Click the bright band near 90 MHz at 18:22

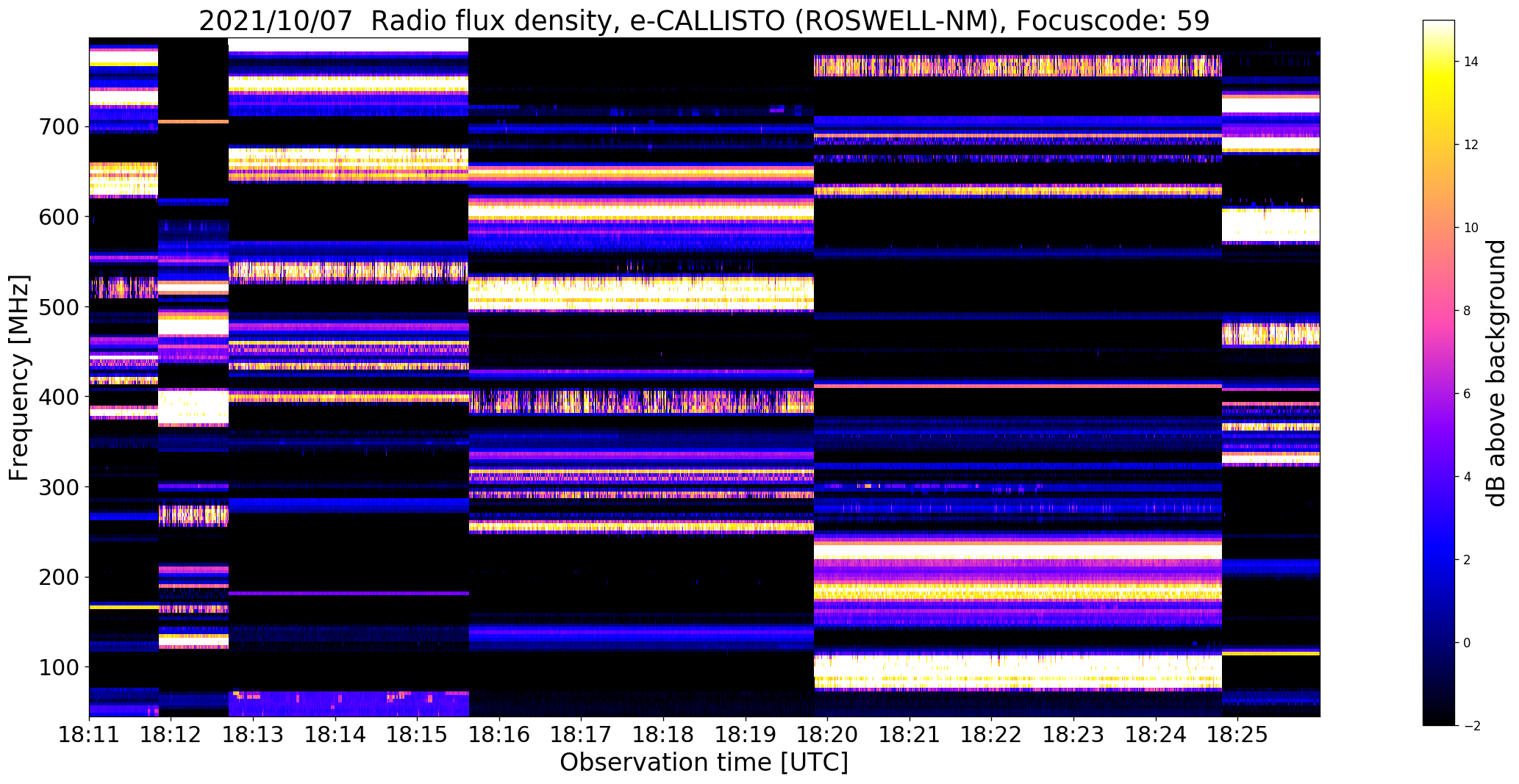tap(1018, 672)
